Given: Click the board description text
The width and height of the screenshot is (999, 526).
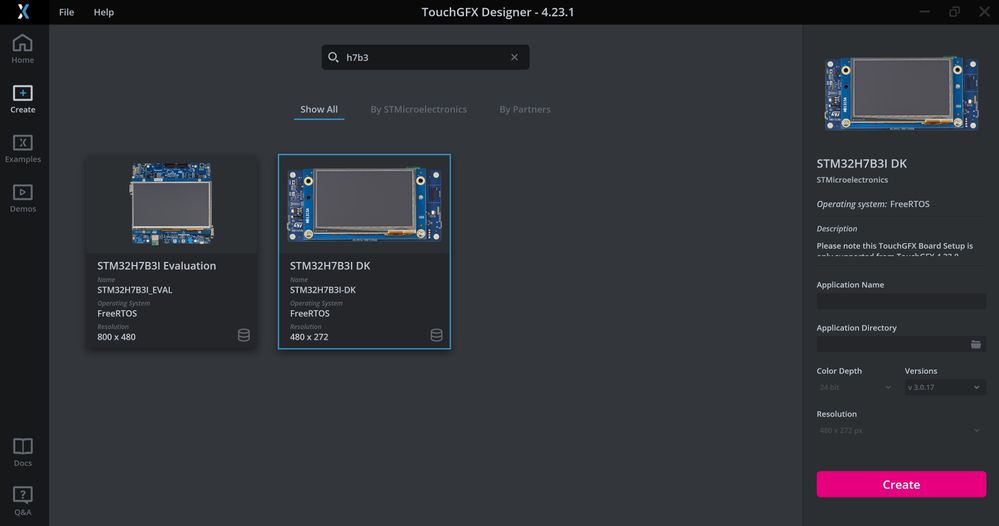Looking at the screenshot, I should coord(895,249).
